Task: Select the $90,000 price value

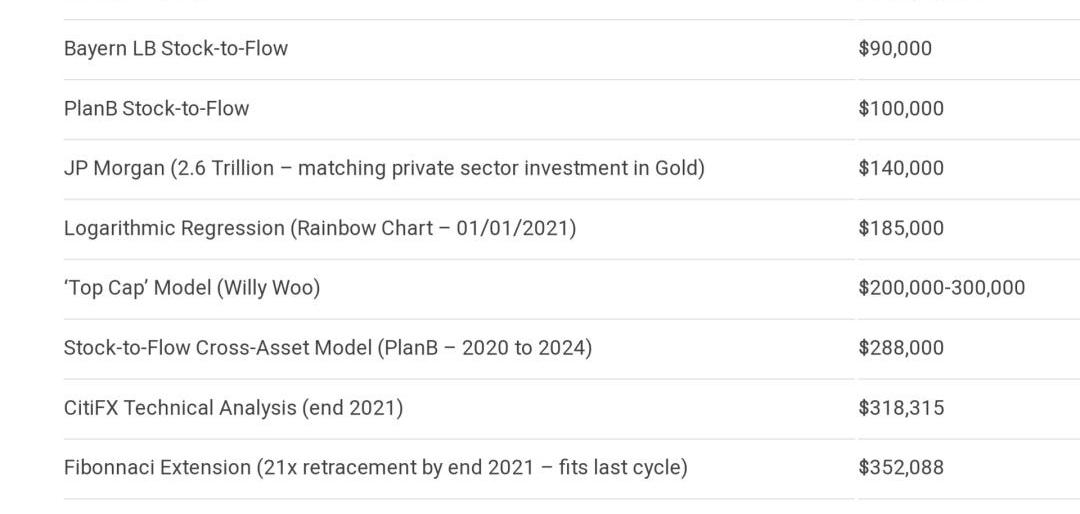Action: click(x=895, y=48)
